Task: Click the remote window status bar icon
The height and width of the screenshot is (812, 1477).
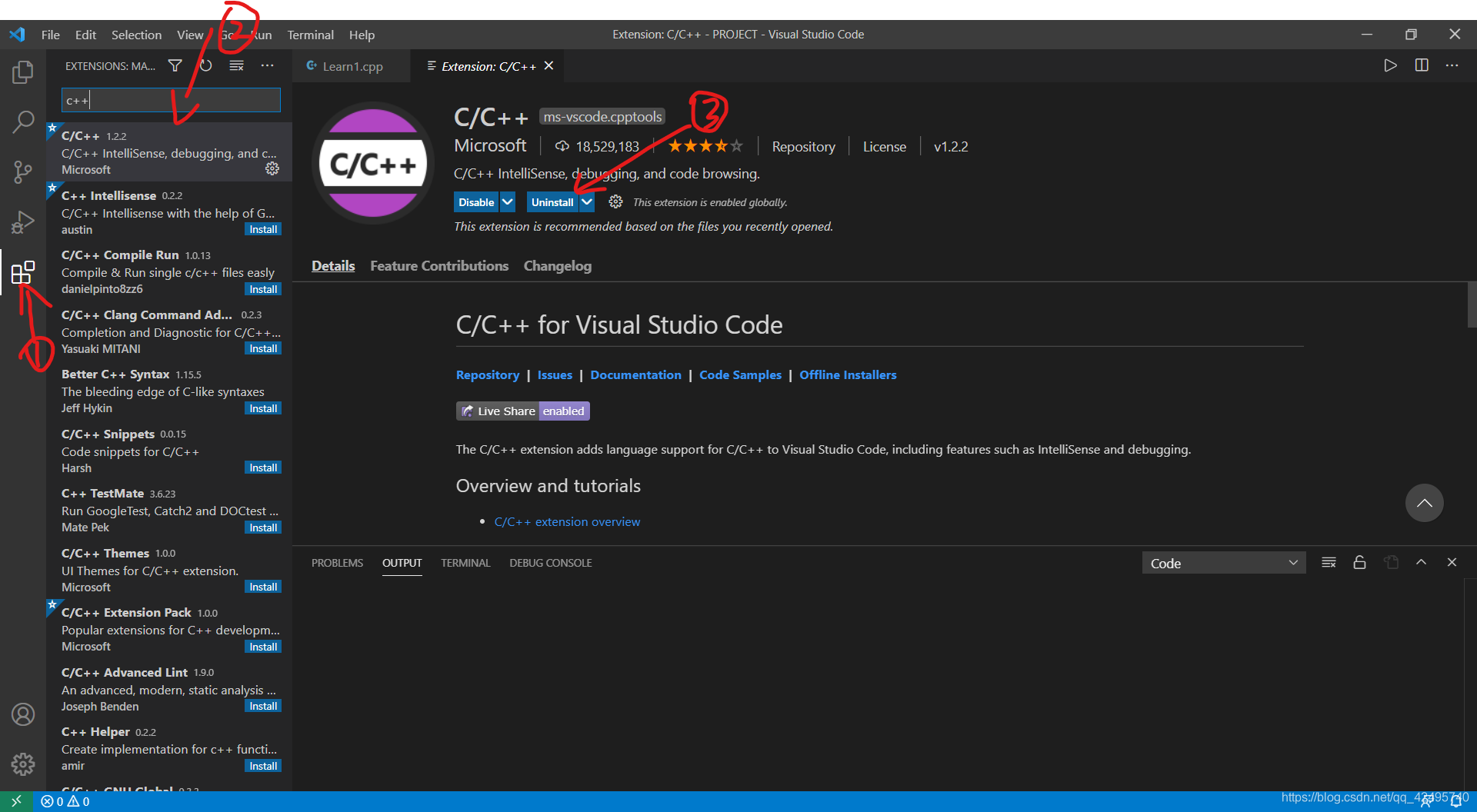Action: (x=16, y=801)
